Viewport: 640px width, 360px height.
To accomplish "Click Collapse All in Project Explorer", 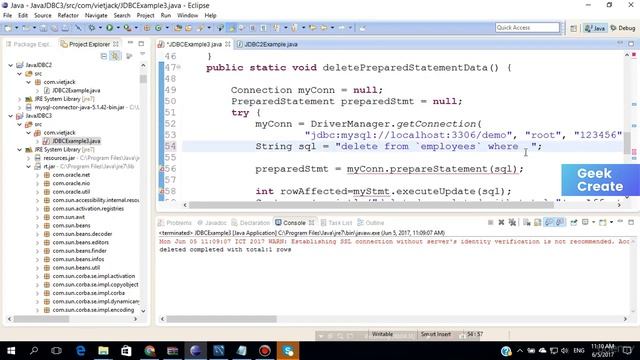I will 104,56.
